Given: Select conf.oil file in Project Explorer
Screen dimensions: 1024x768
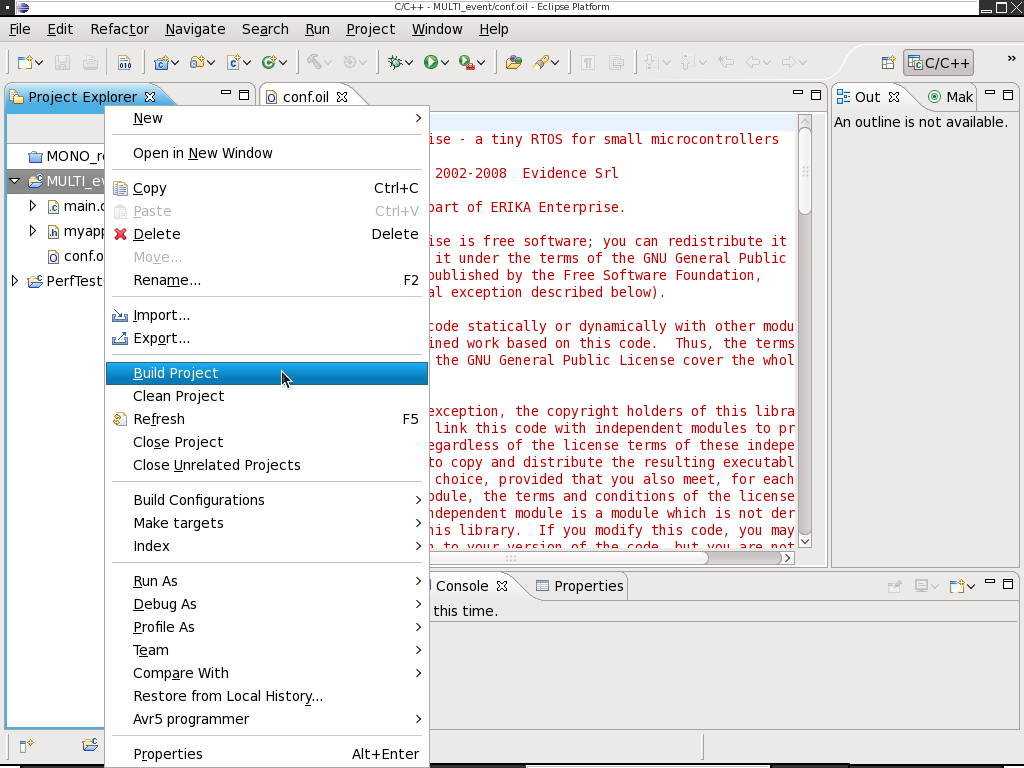Looking at the screenshot, I should (x=75, y=256).
